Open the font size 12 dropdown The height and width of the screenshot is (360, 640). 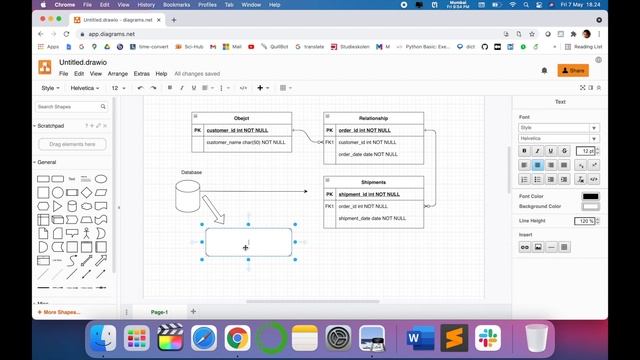[118, 88]
